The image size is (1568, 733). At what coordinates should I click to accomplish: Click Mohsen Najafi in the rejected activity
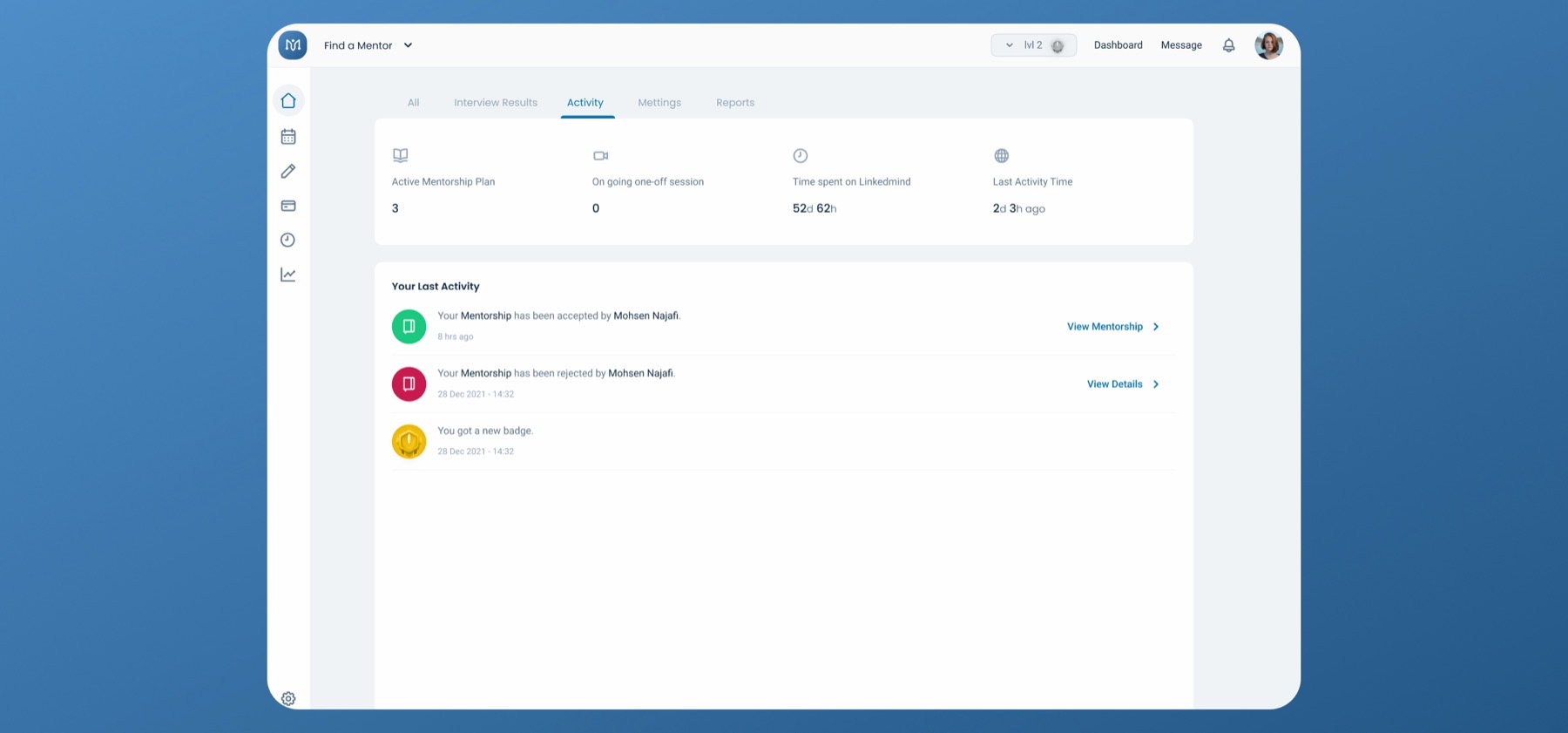point(640,374)
